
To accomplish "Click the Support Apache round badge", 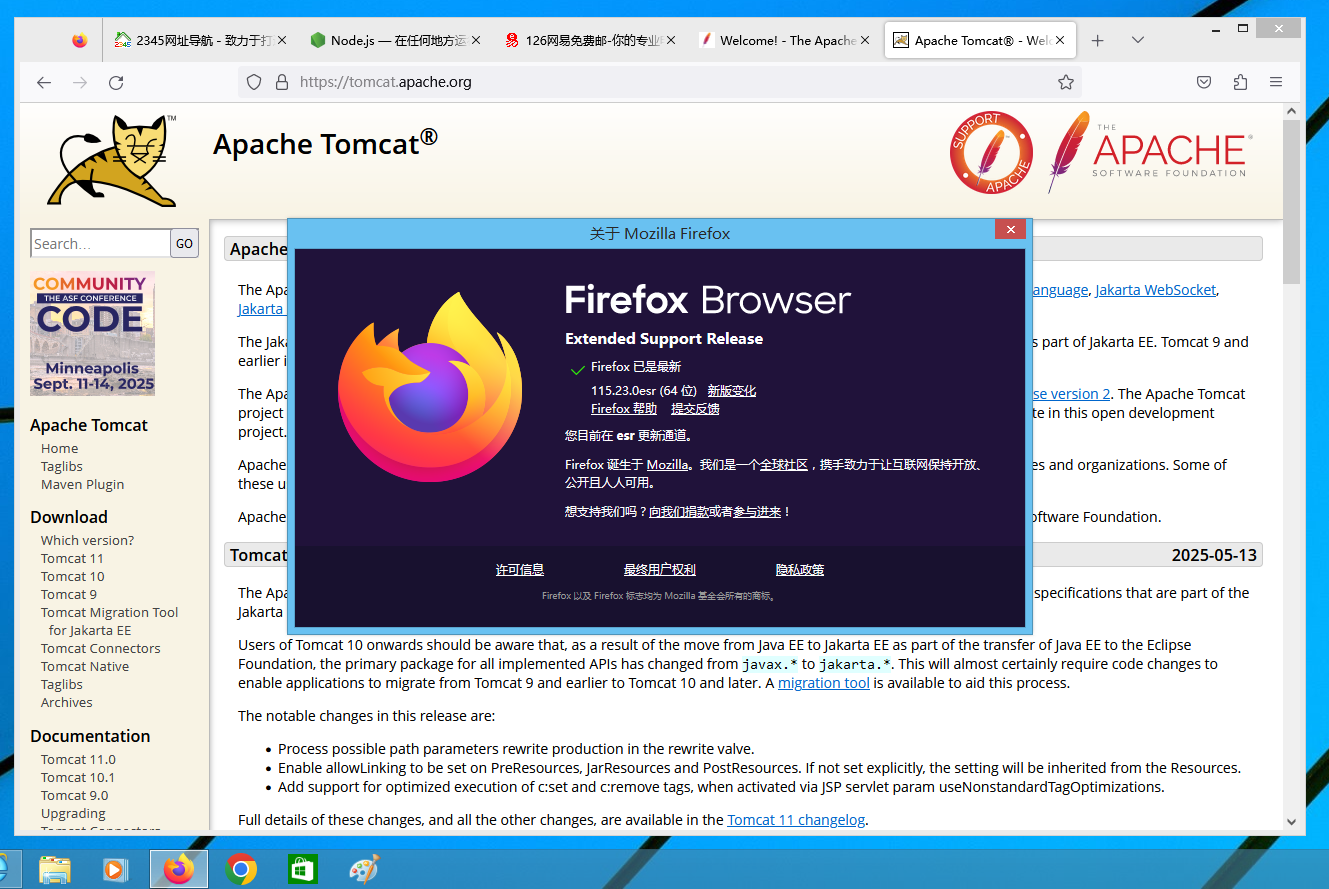I will coord(991,153).
